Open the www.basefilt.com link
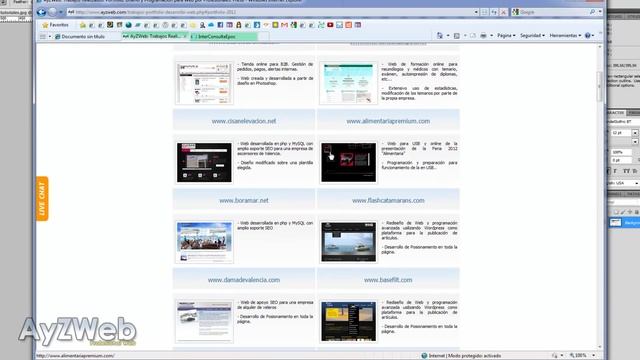 (x=388, y=280)
